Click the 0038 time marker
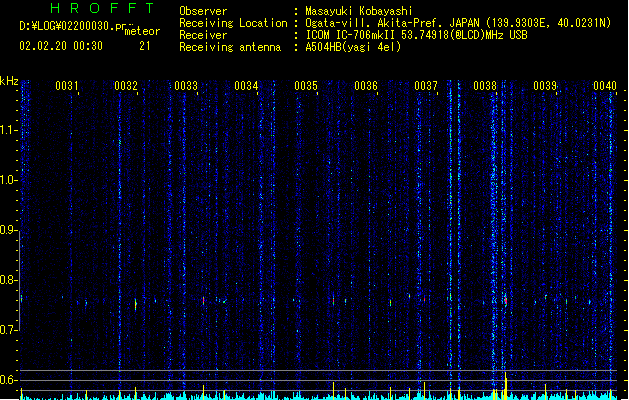This screenshot has height=400, width=629. click(x=485, y=86)
